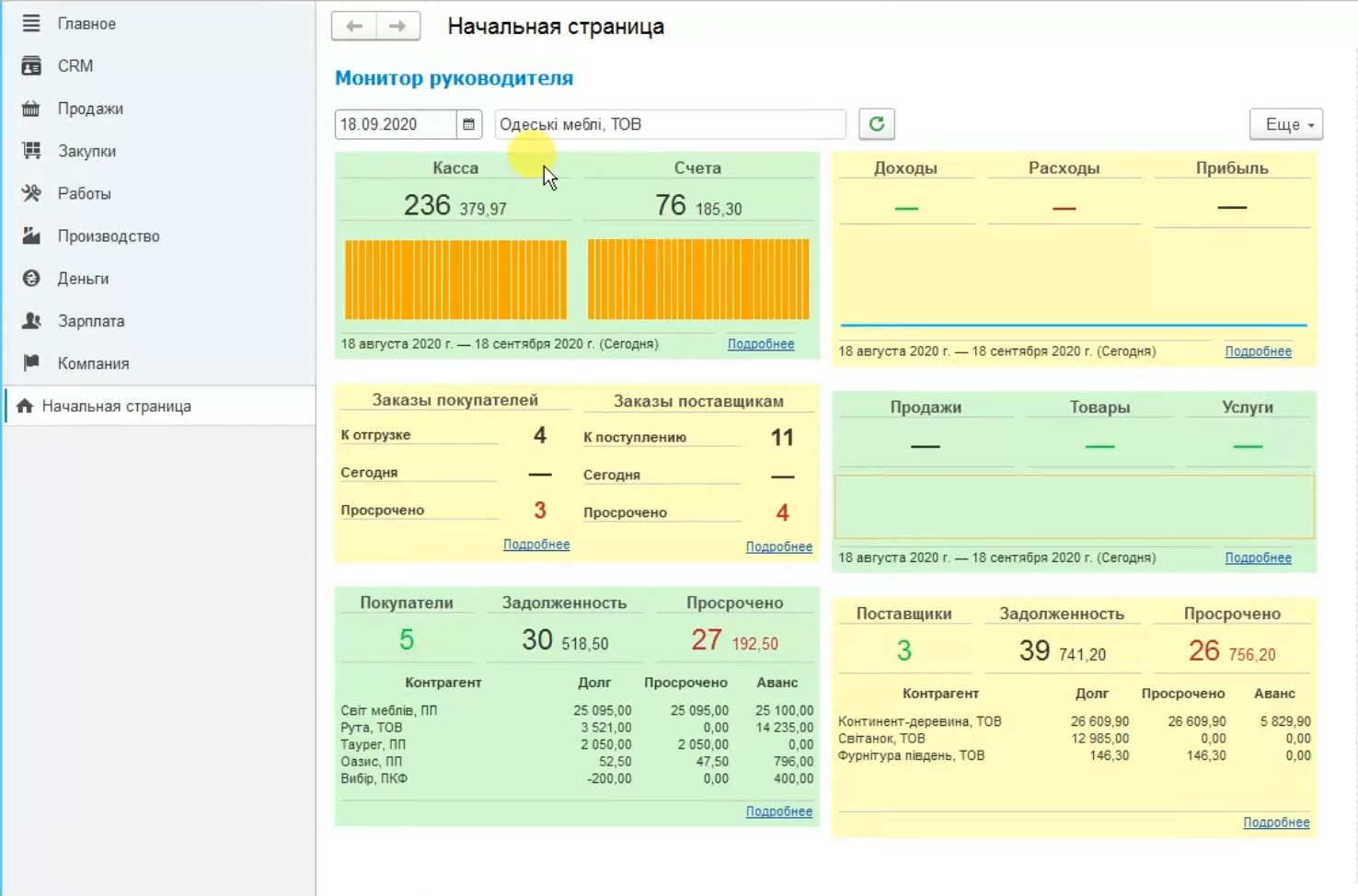The height and width of the screenshot is (896, 1358).
Task: Go to the Компания section
Action: click(93, 362)
